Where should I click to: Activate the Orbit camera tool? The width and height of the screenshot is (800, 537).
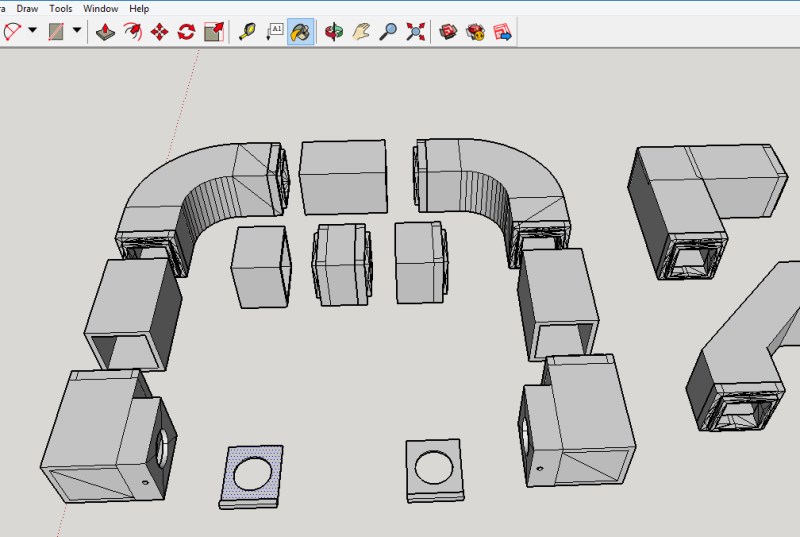(x=334, y=32)
